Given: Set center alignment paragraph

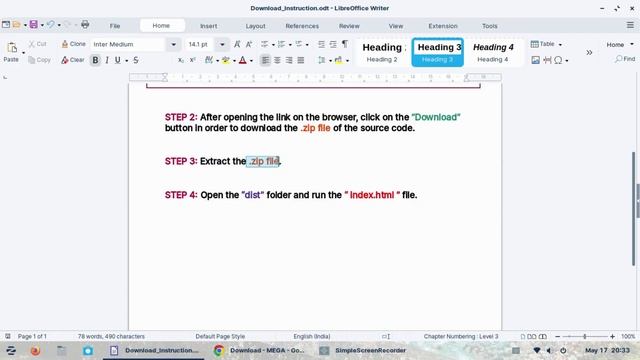Looking at the screenshot, I should [x=277, y=60].
